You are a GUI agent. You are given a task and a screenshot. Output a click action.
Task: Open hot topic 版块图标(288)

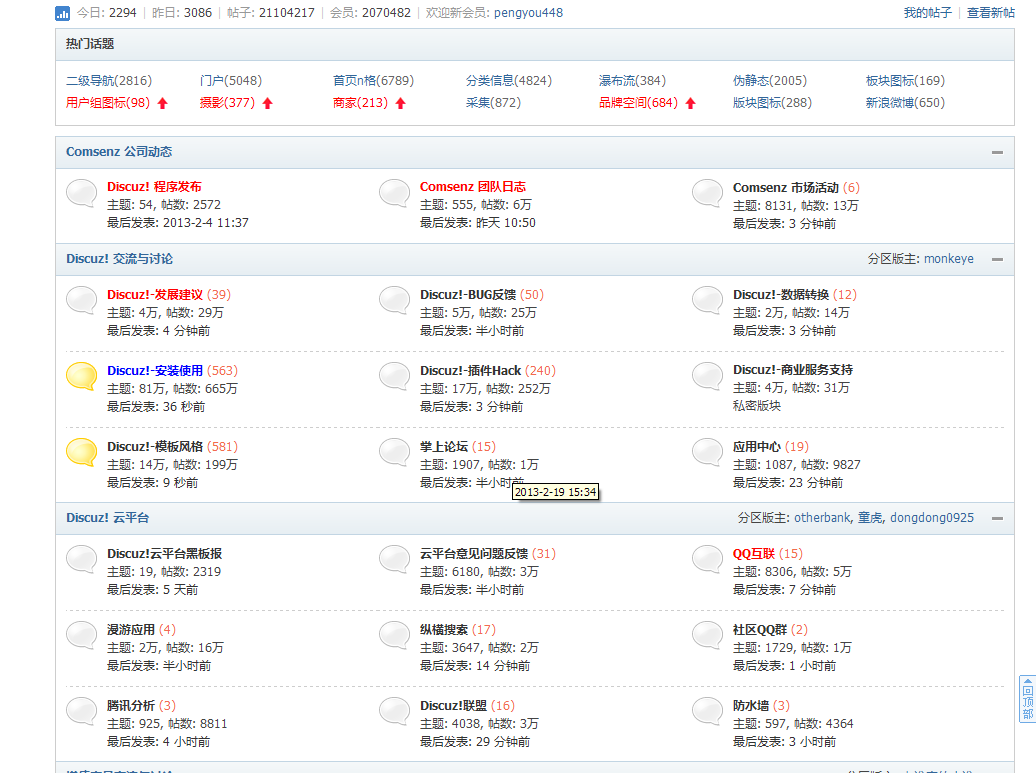pyautogui.click(x=772, y=102)
